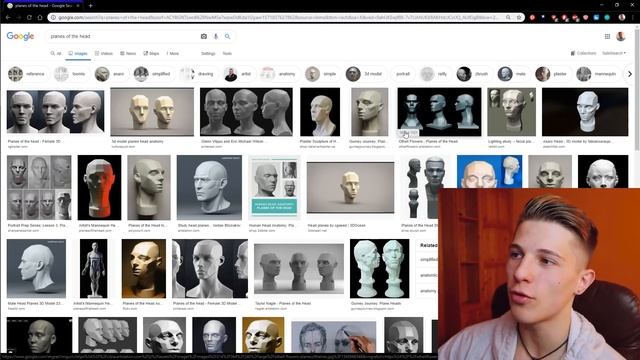The width and height of the screenshot is (640, 360).
Task: Open the full-body Artist's Mannequin figure thumbnail
Action: [x=93, y=269]
